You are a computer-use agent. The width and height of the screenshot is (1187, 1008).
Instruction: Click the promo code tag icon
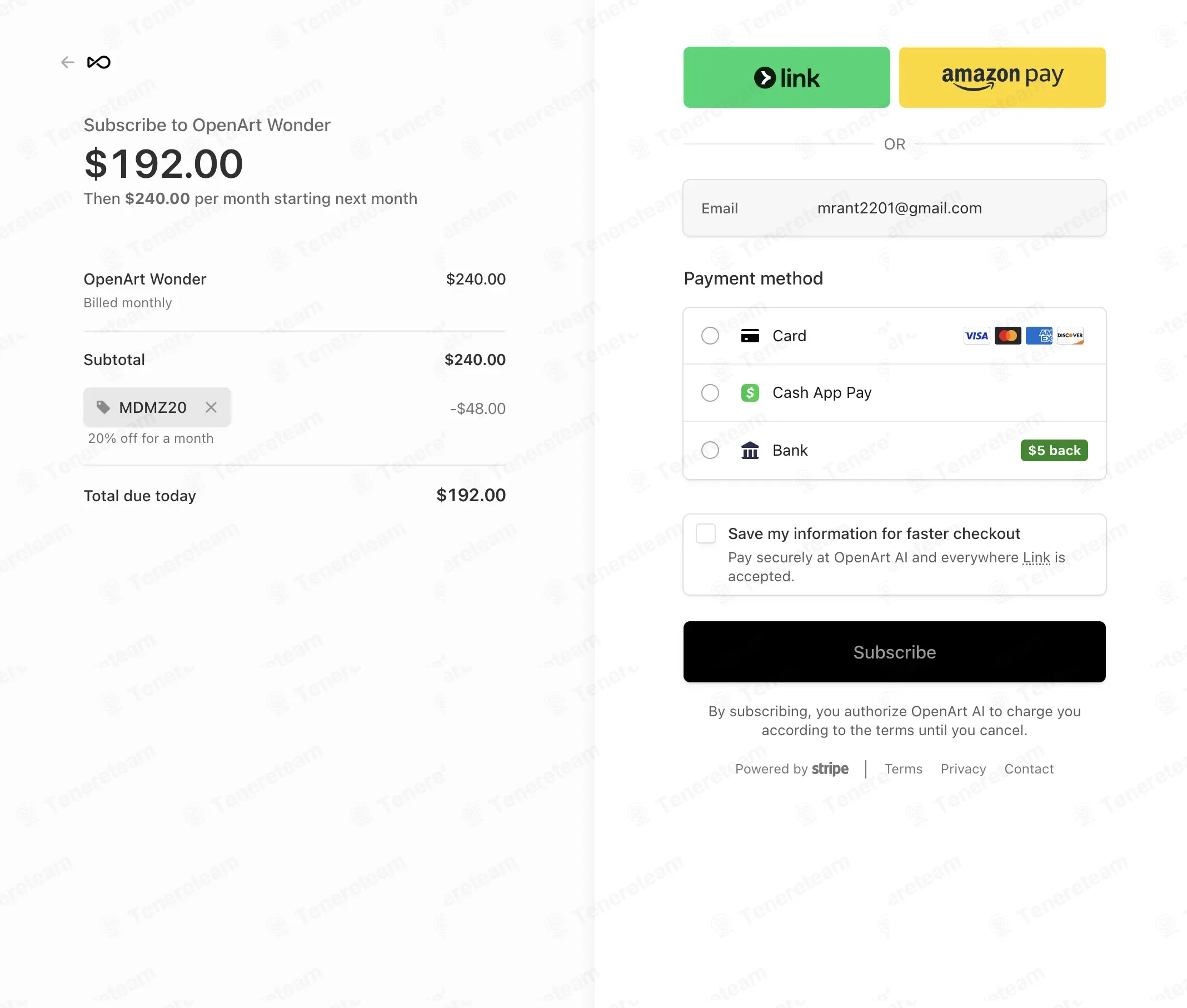pos(103,407)
